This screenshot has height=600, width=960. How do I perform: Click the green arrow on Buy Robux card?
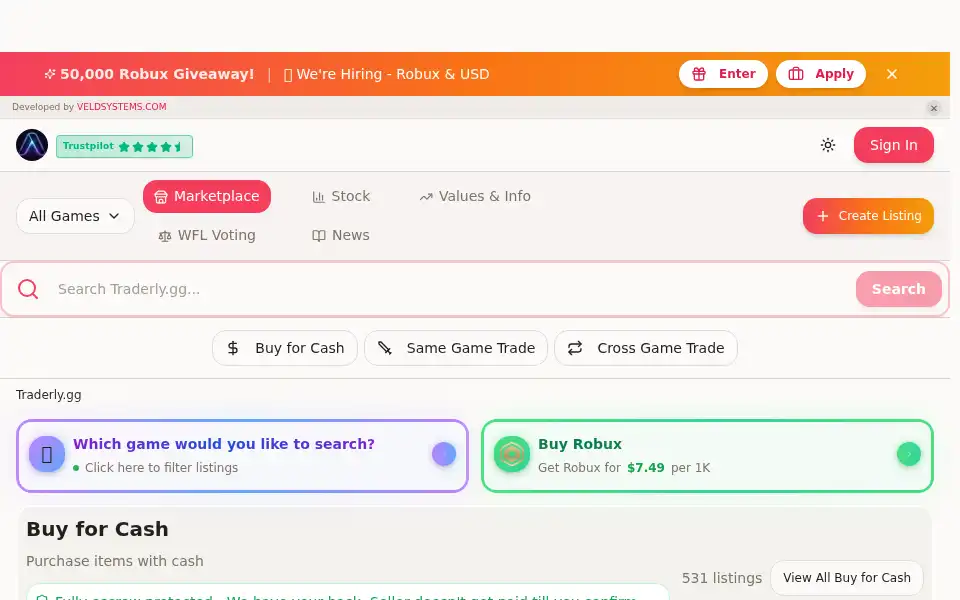909,454
